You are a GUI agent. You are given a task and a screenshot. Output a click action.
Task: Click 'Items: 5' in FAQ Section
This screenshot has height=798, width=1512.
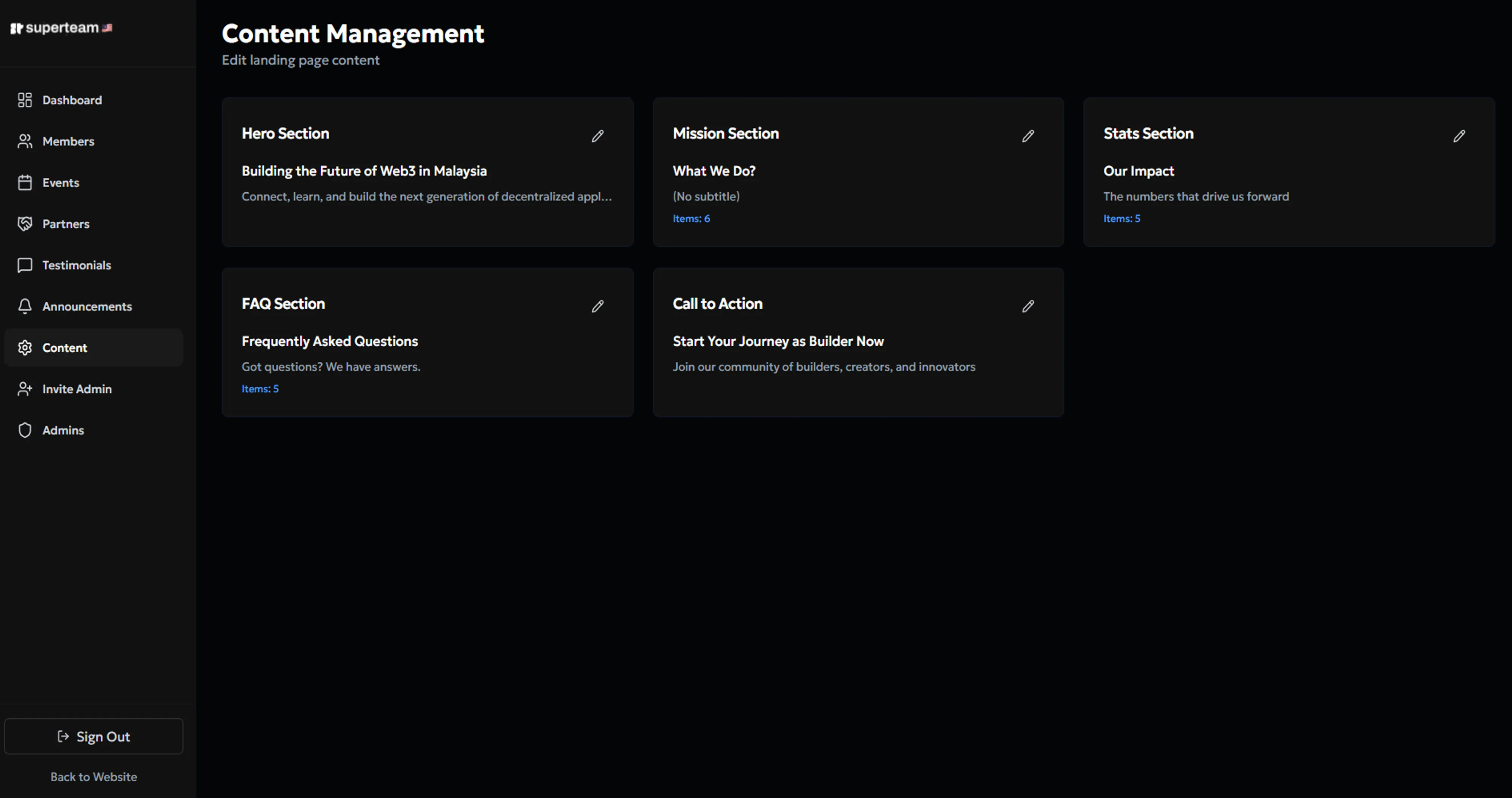coord(260,389)
